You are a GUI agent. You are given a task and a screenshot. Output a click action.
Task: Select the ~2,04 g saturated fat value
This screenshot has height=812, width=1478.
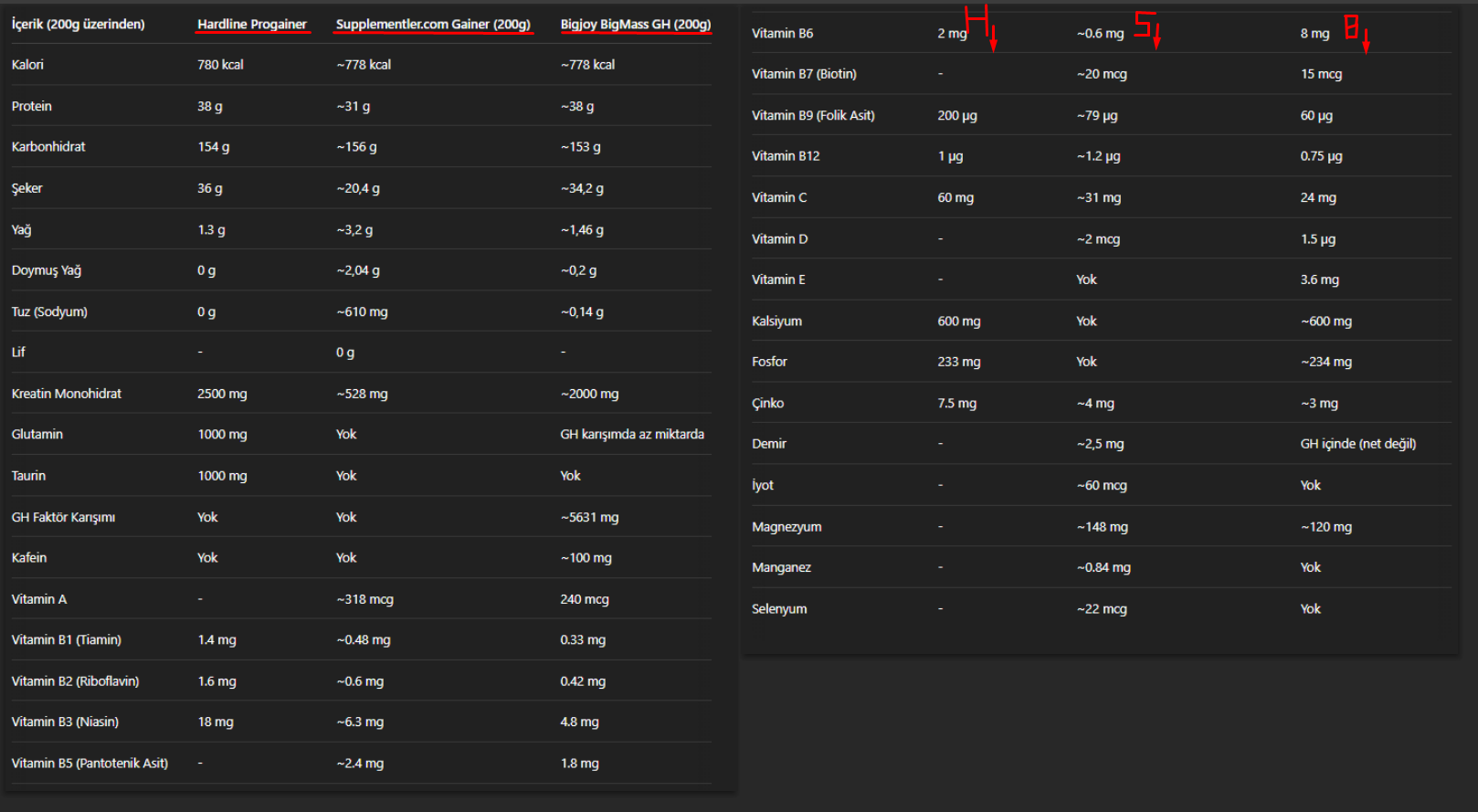pyautogui.click(x=358, y=270)
